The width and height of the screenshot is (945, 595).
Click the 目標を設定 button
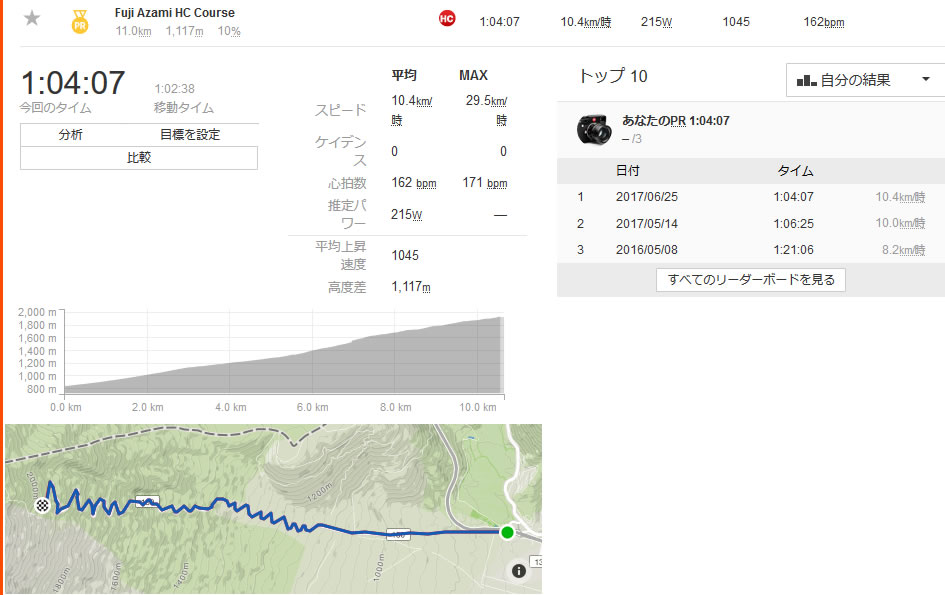190,135
